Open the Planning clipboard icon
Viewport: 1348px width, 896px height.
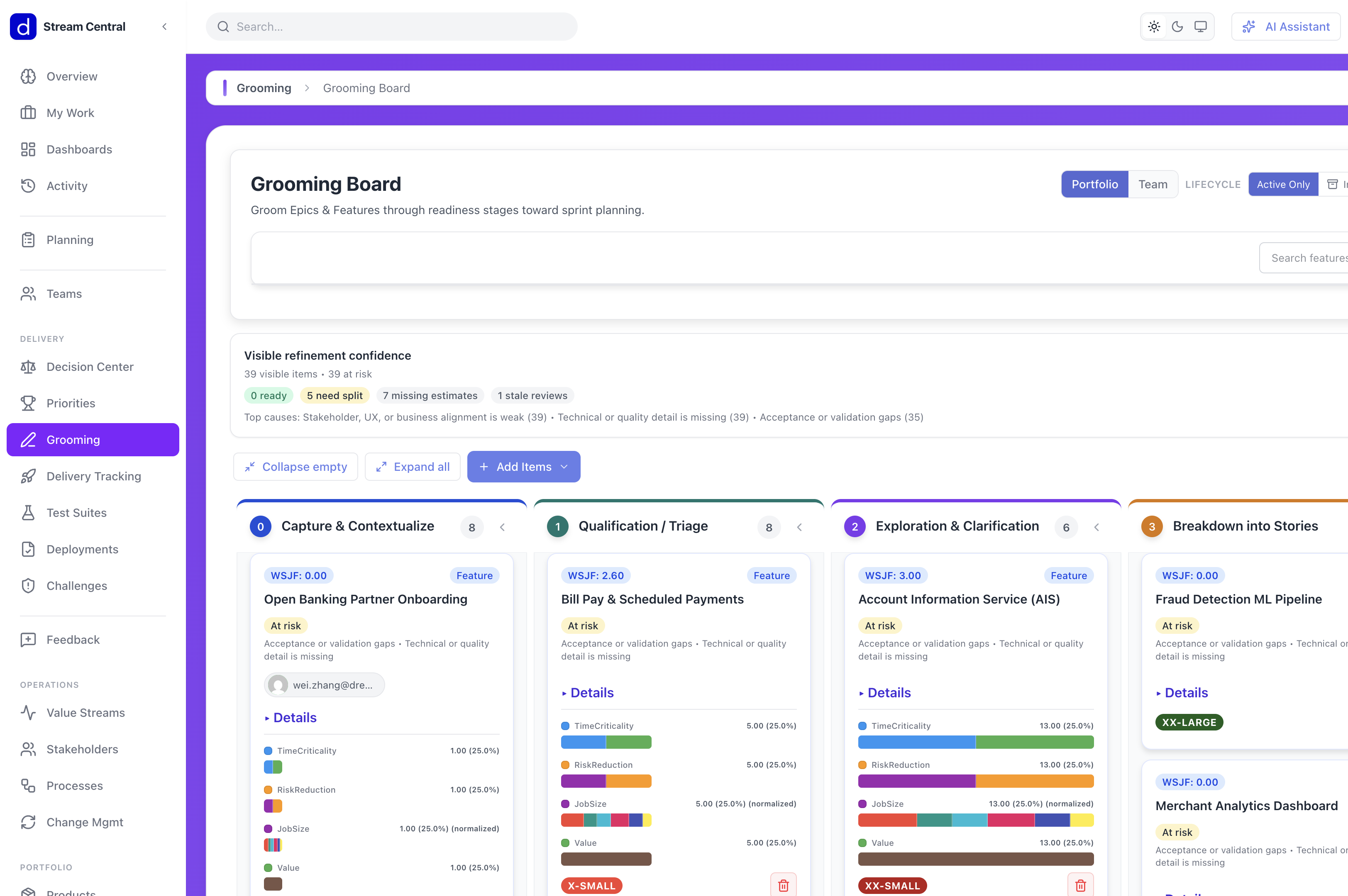click(28, 240)
